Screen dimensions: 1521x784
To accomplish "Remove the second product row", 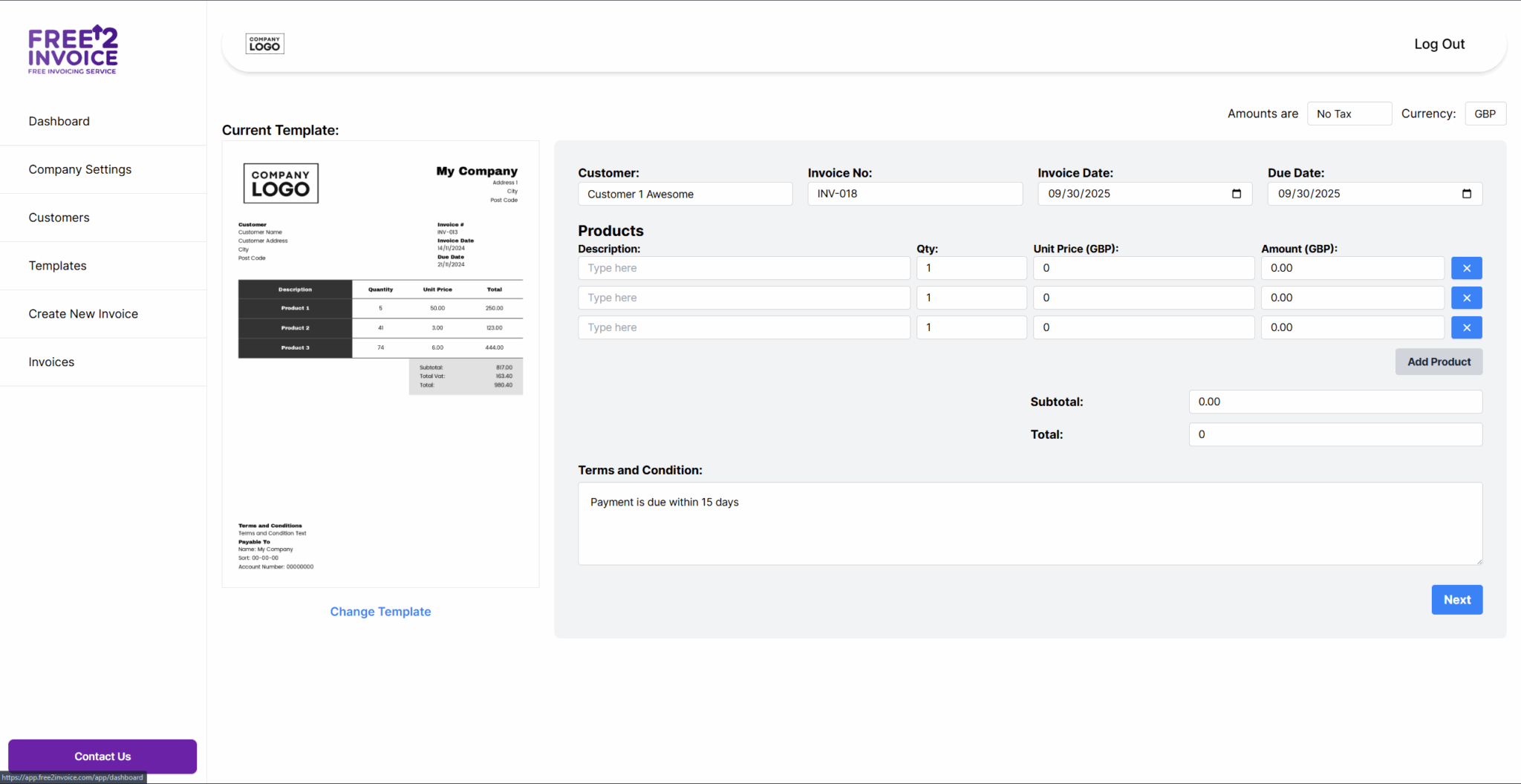I will click(x=1466, y=297).
